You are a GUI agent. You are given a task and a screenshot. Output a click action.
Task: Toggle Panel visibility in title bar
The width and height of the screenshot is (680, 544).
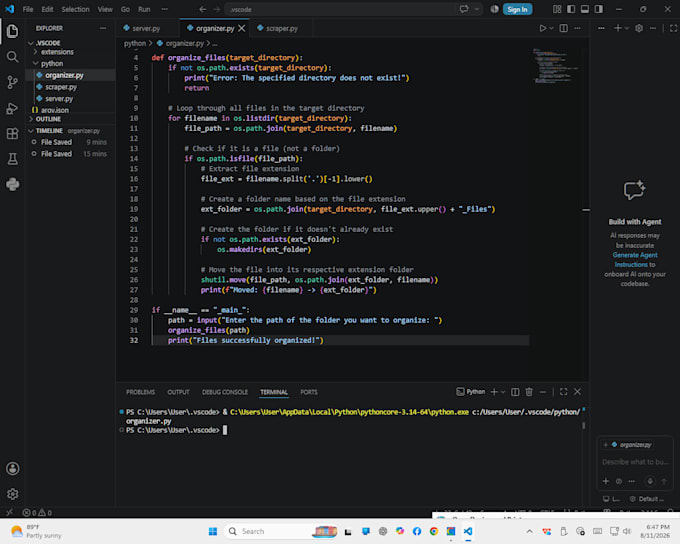point(585,9)
